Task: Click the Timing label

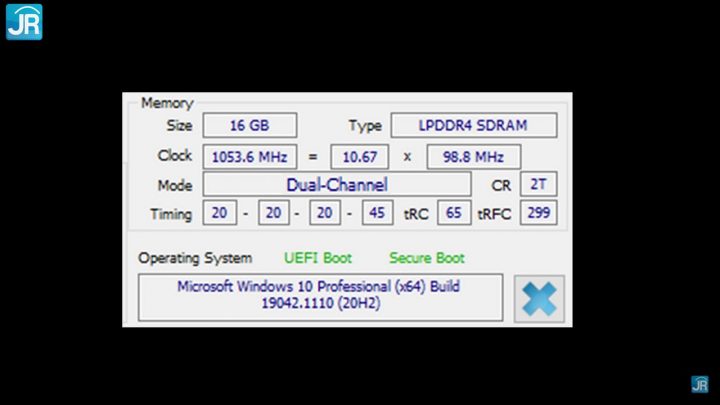Action: click(171, 214)
